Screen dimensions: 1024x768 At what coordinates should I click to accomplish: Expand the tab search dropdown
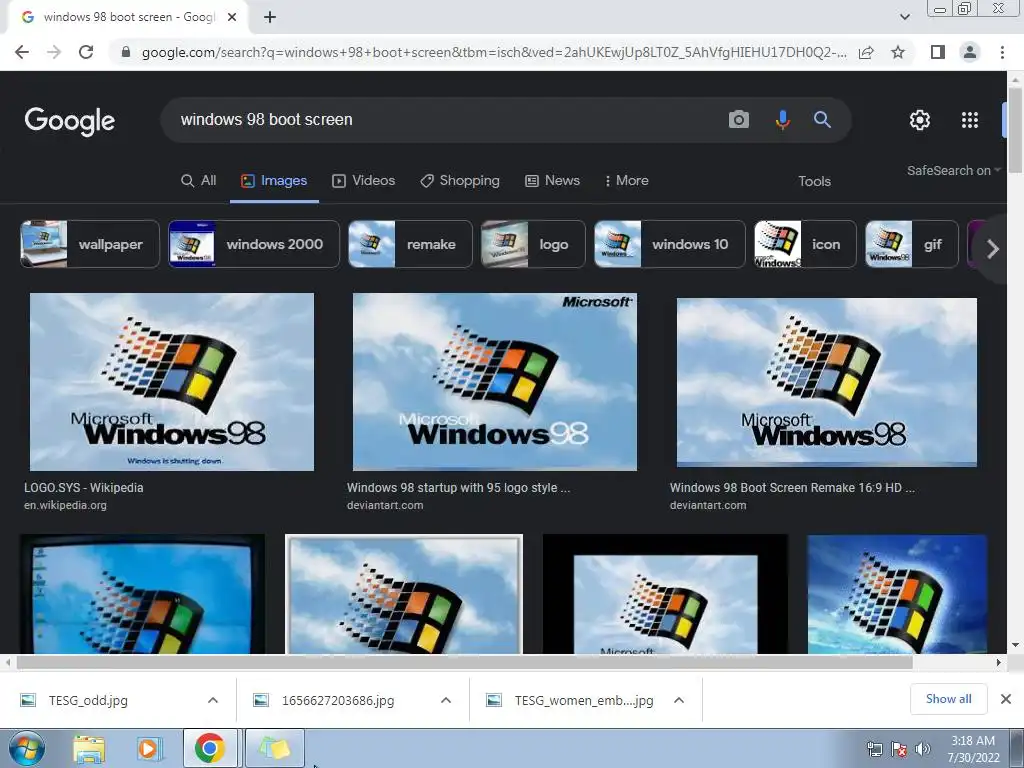pyautogui.click(x=904, y=17)
